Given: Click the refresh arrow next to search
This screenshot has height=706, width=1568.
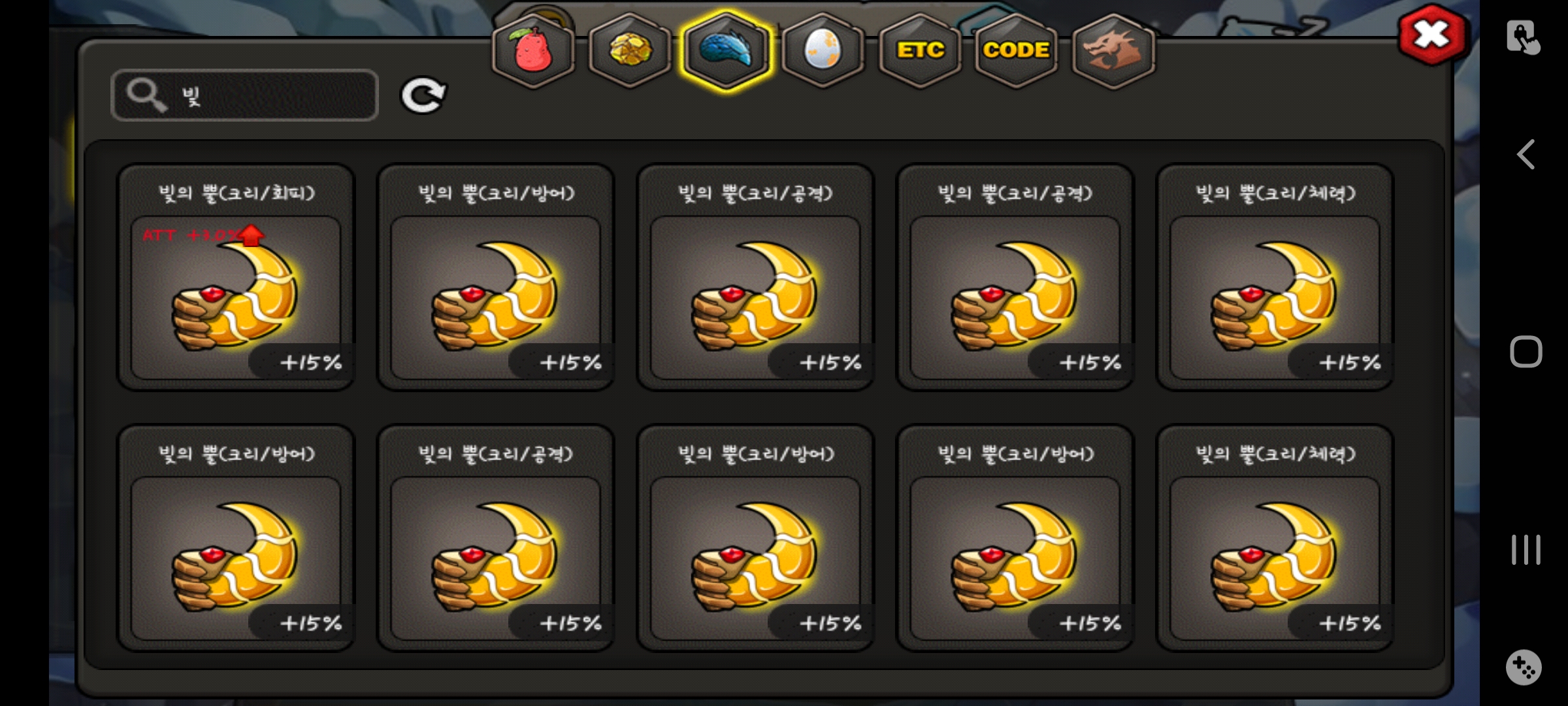Looking at the screenshot, I should click(x=423, y=96).
